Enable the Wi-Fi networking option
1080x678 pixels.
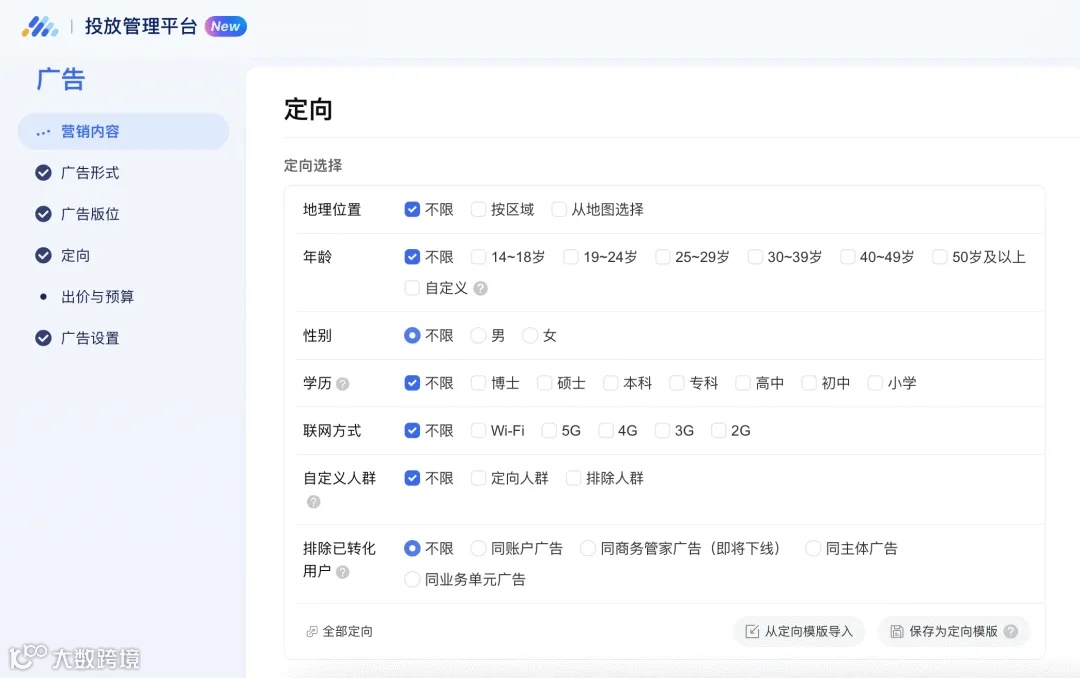477,430
